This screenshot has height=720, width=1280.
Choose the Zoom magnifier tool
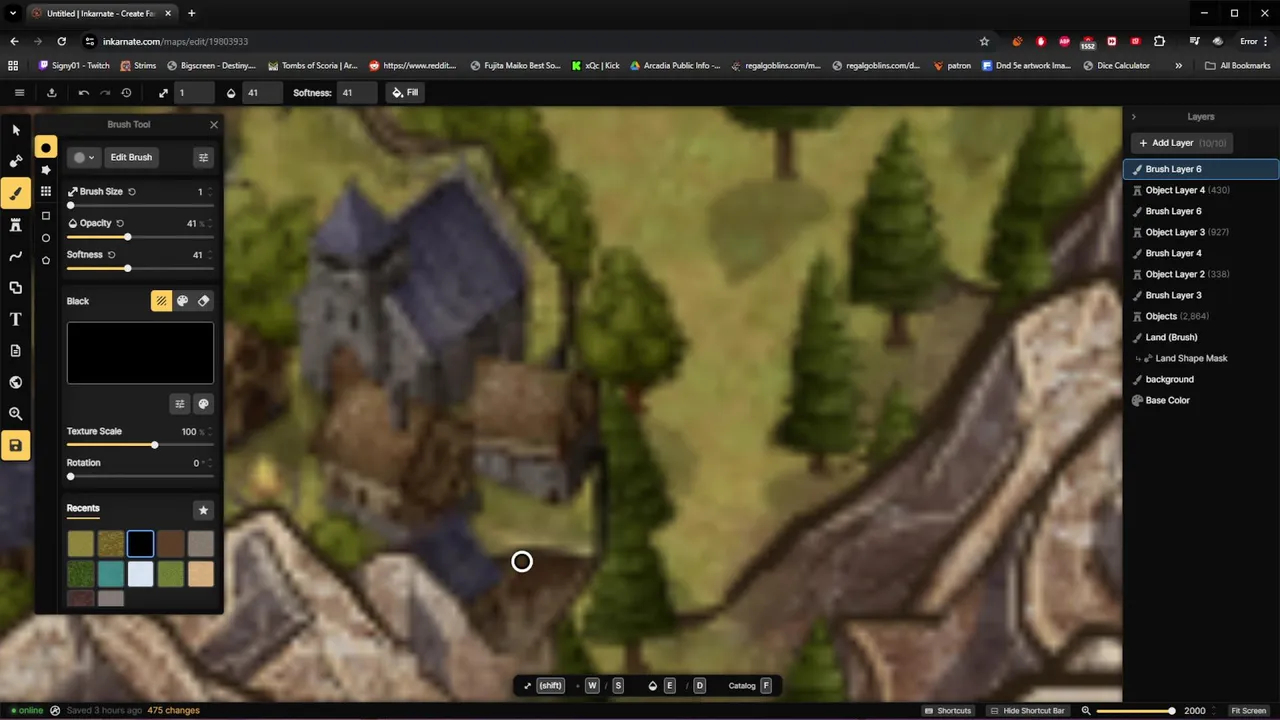(x=16, y=414)
